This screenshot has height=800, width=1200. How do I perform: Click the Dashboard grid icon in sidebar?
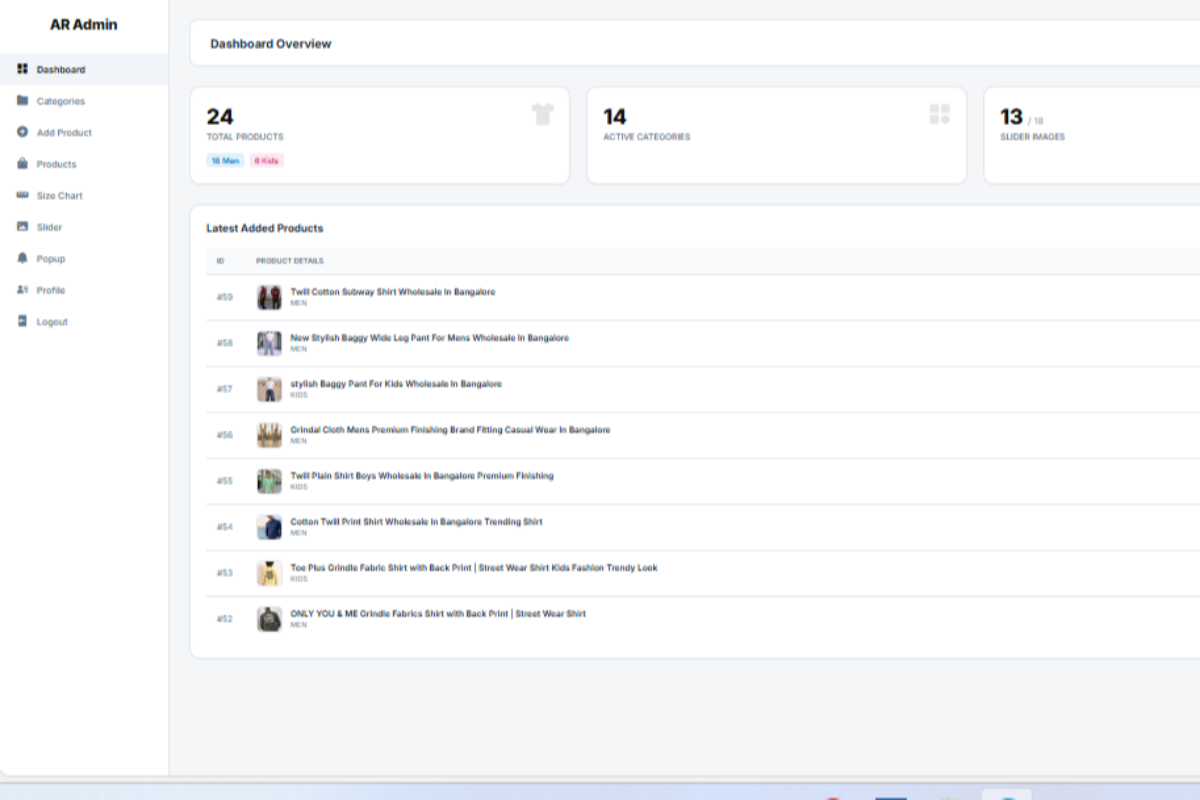point(22,69)
